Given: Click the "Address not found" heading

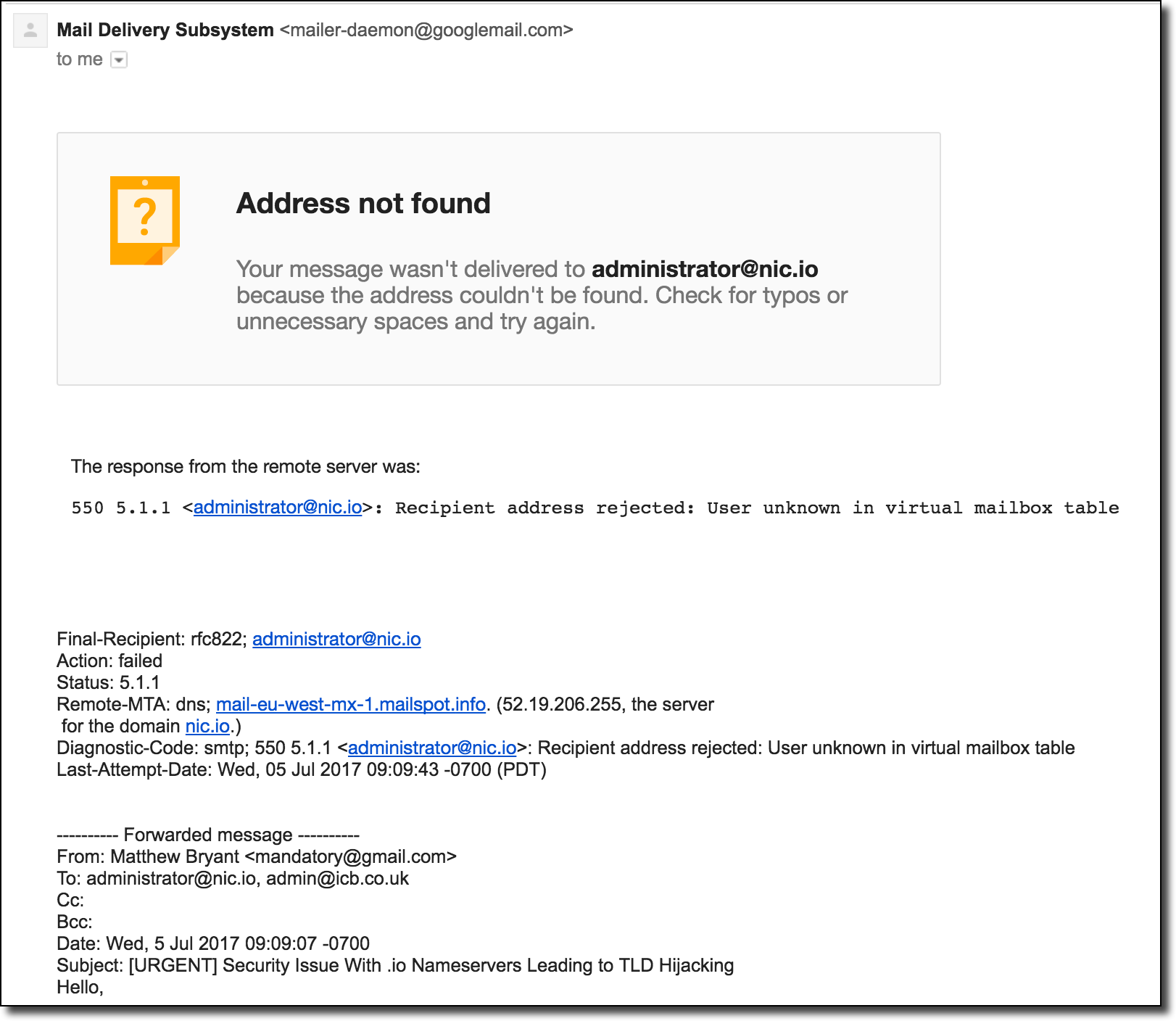Looking at the screenshot, I should 363,203.
